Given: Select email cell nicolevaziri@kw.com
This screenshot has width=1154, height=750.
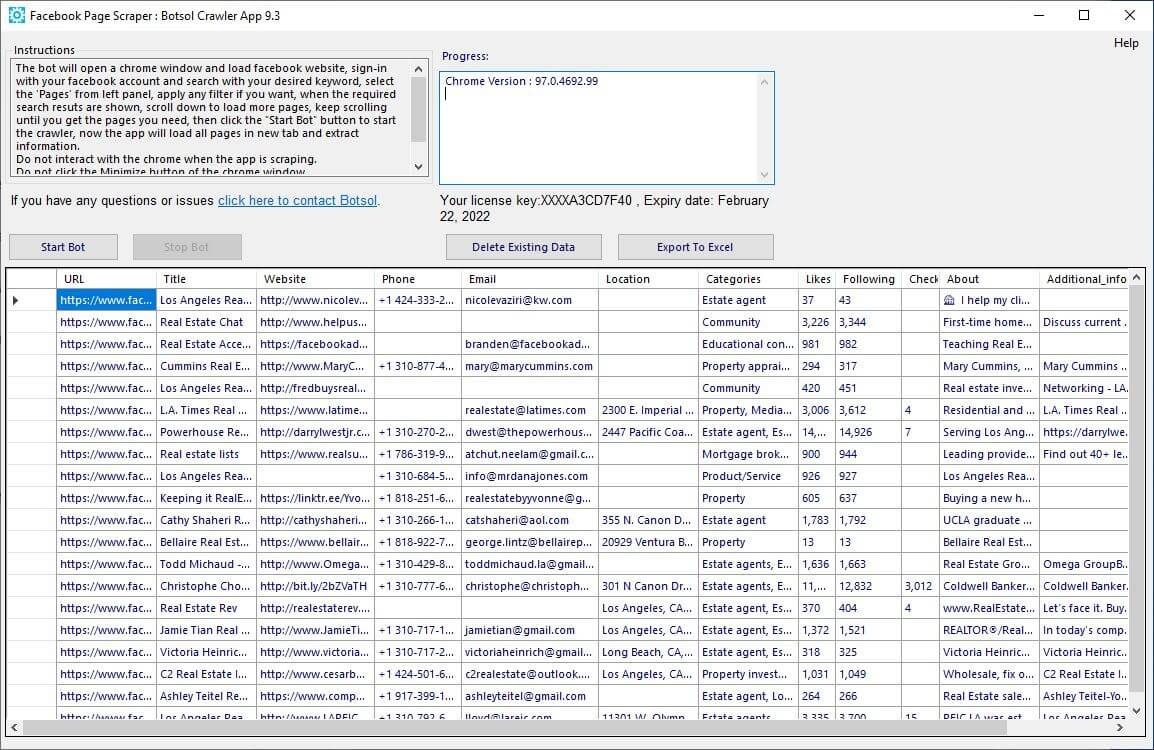Looking at the screenshot, I should (x=530, y=300).
